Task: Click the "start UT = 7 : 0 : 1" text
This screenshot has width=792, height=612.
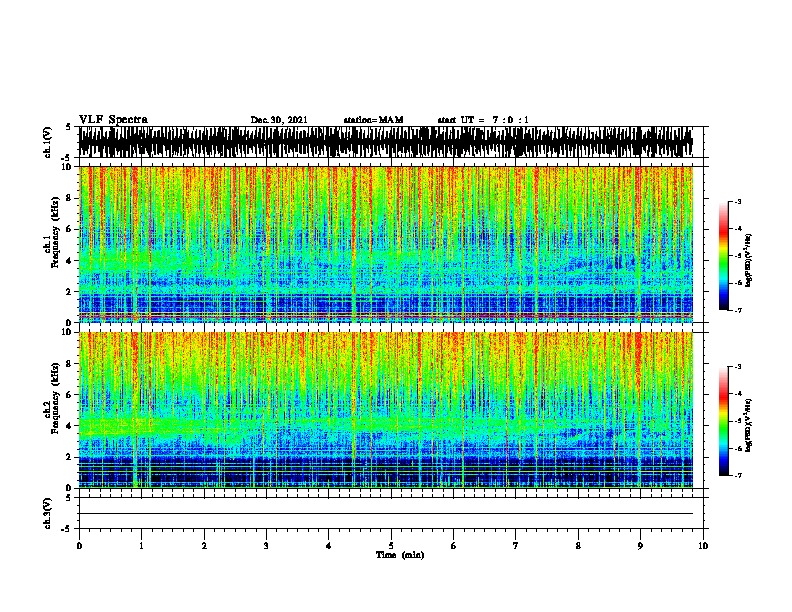Action: click(483, 120)
